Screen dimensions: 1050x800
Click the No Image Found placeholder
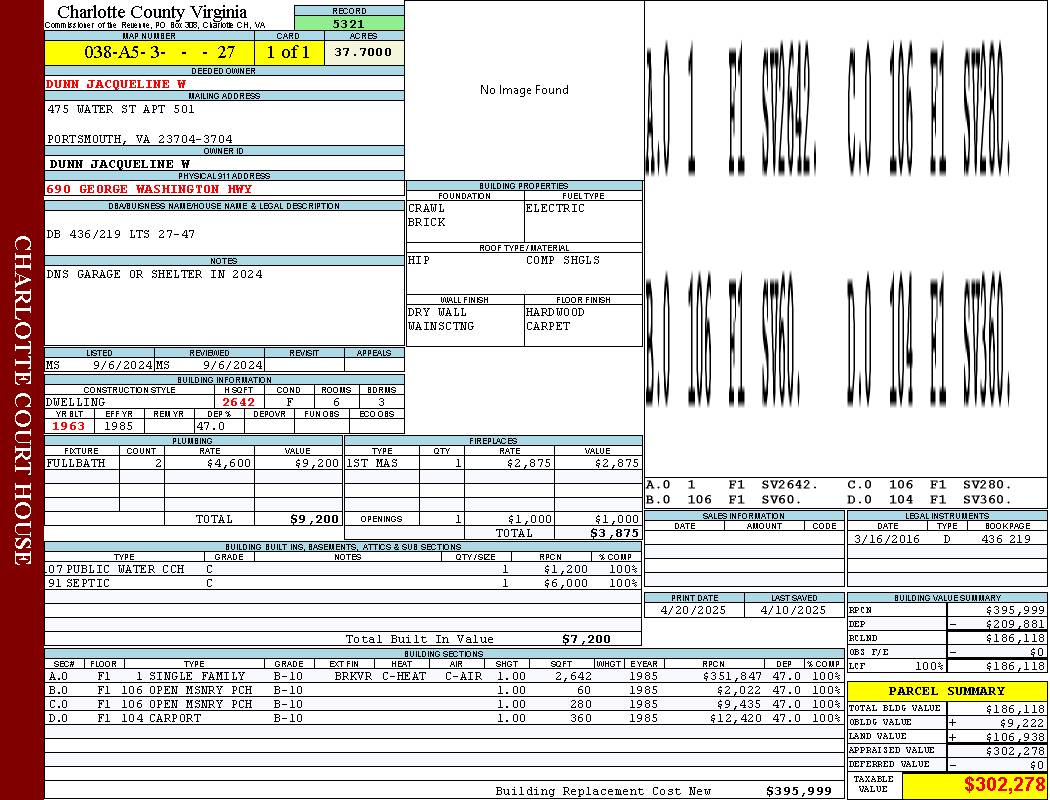click(524, 90)
